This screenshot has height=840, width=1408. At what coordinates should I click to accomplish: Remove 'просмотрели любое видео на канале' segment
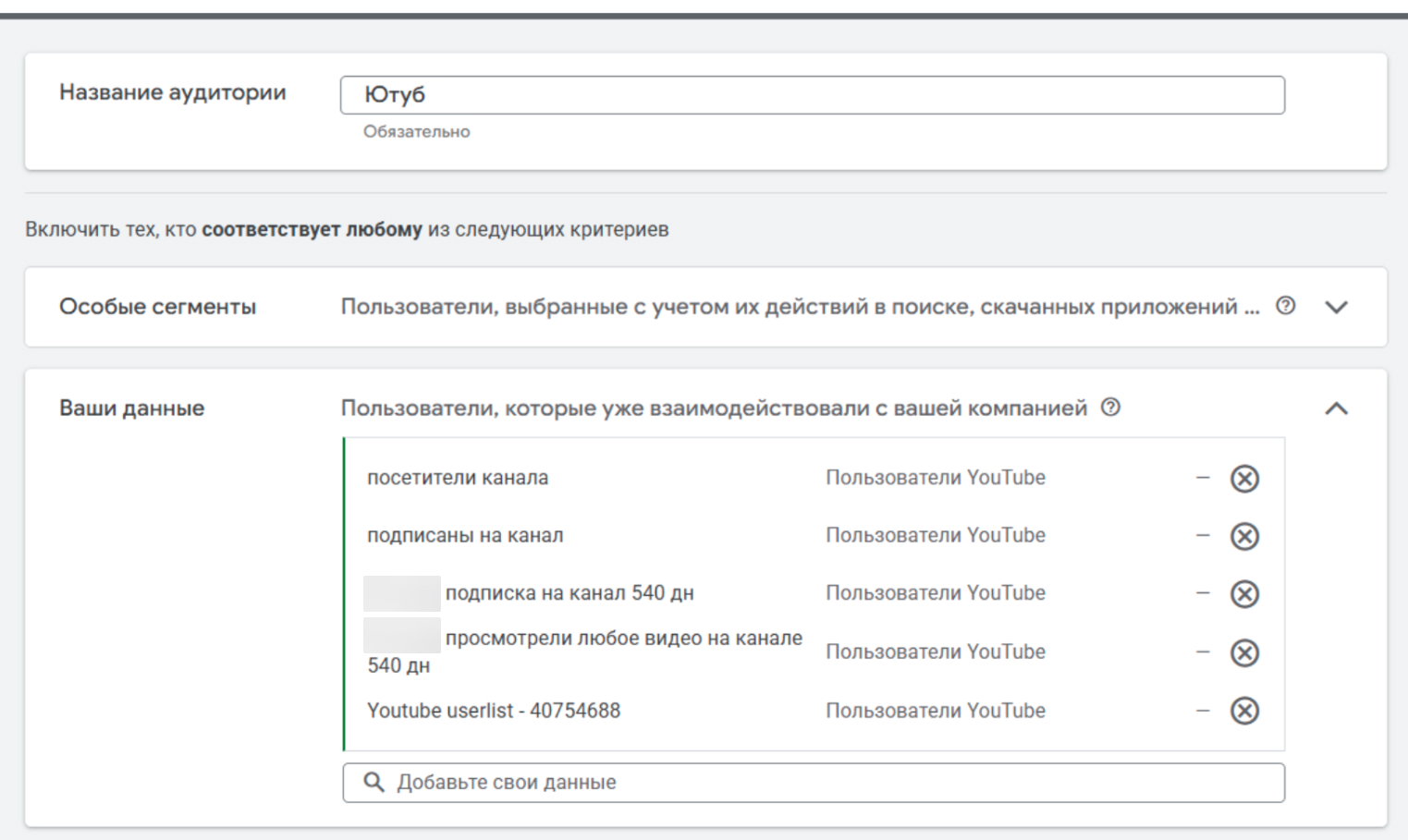click(x=1244, y=653)
